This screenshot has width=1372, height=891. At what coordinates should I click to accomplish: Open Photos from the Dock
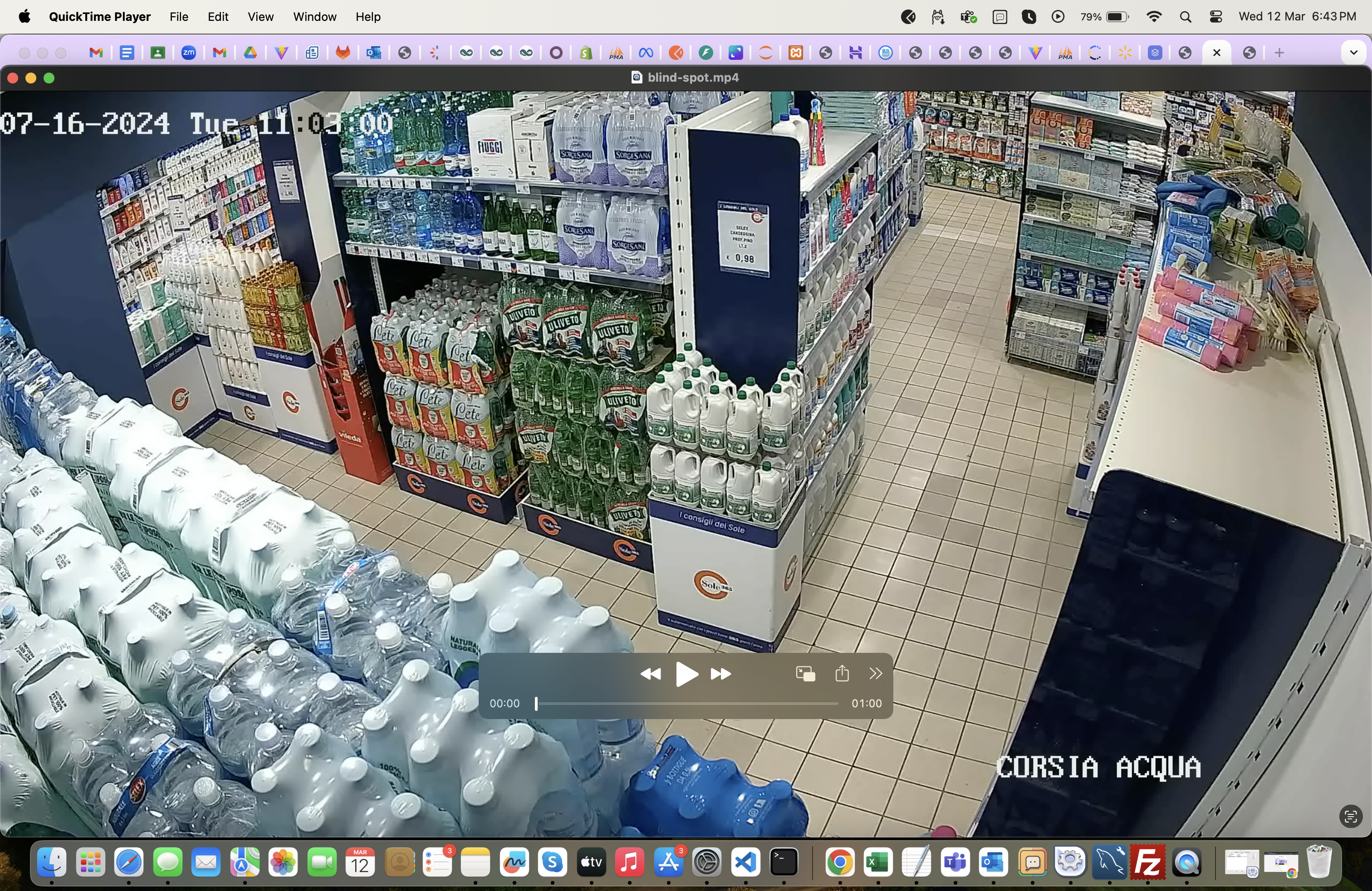tap(283, 862)
